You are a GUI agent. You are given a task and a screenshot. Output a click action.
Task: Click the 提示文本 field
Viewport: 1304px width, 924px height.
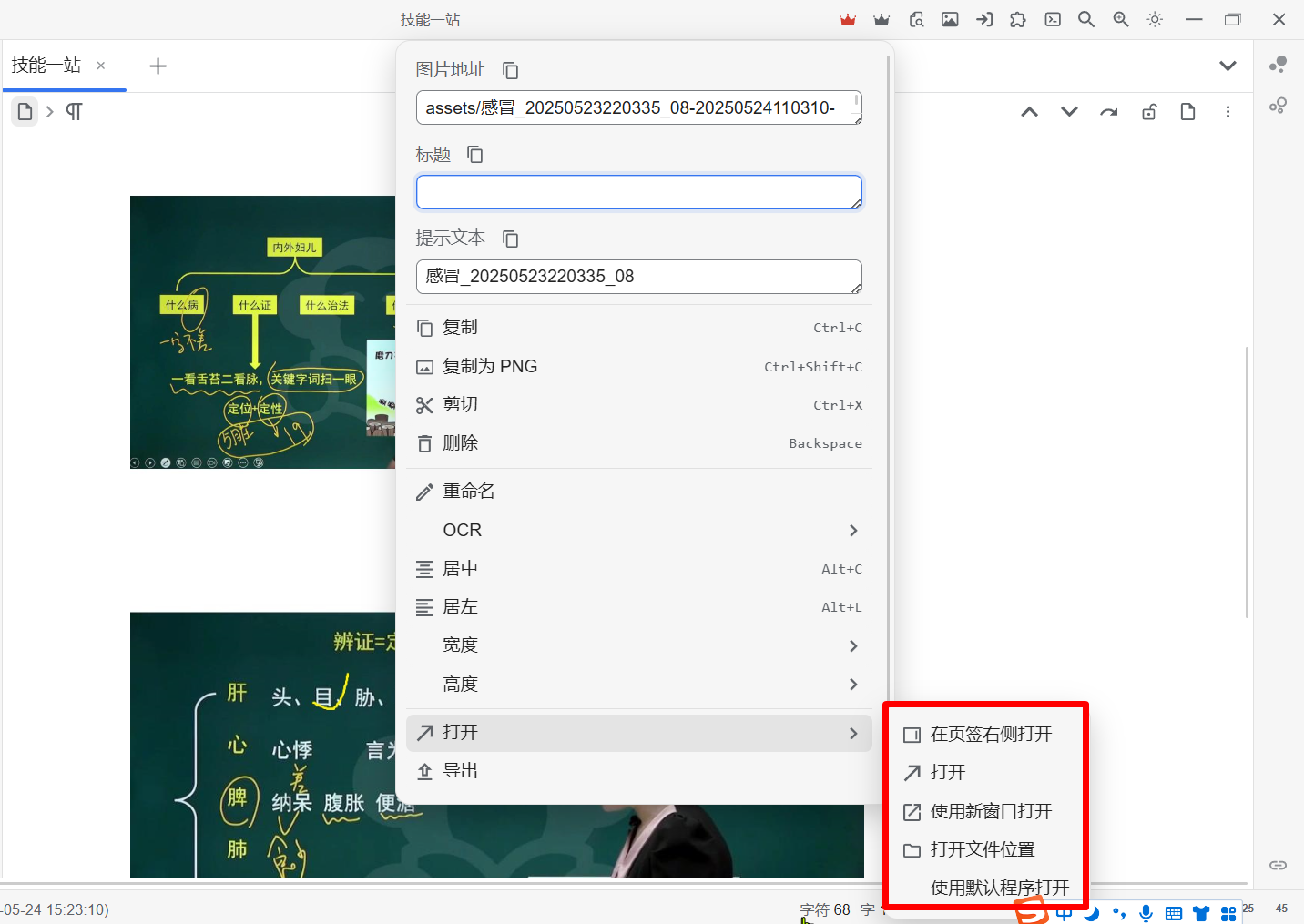click(x=639, y=277)
